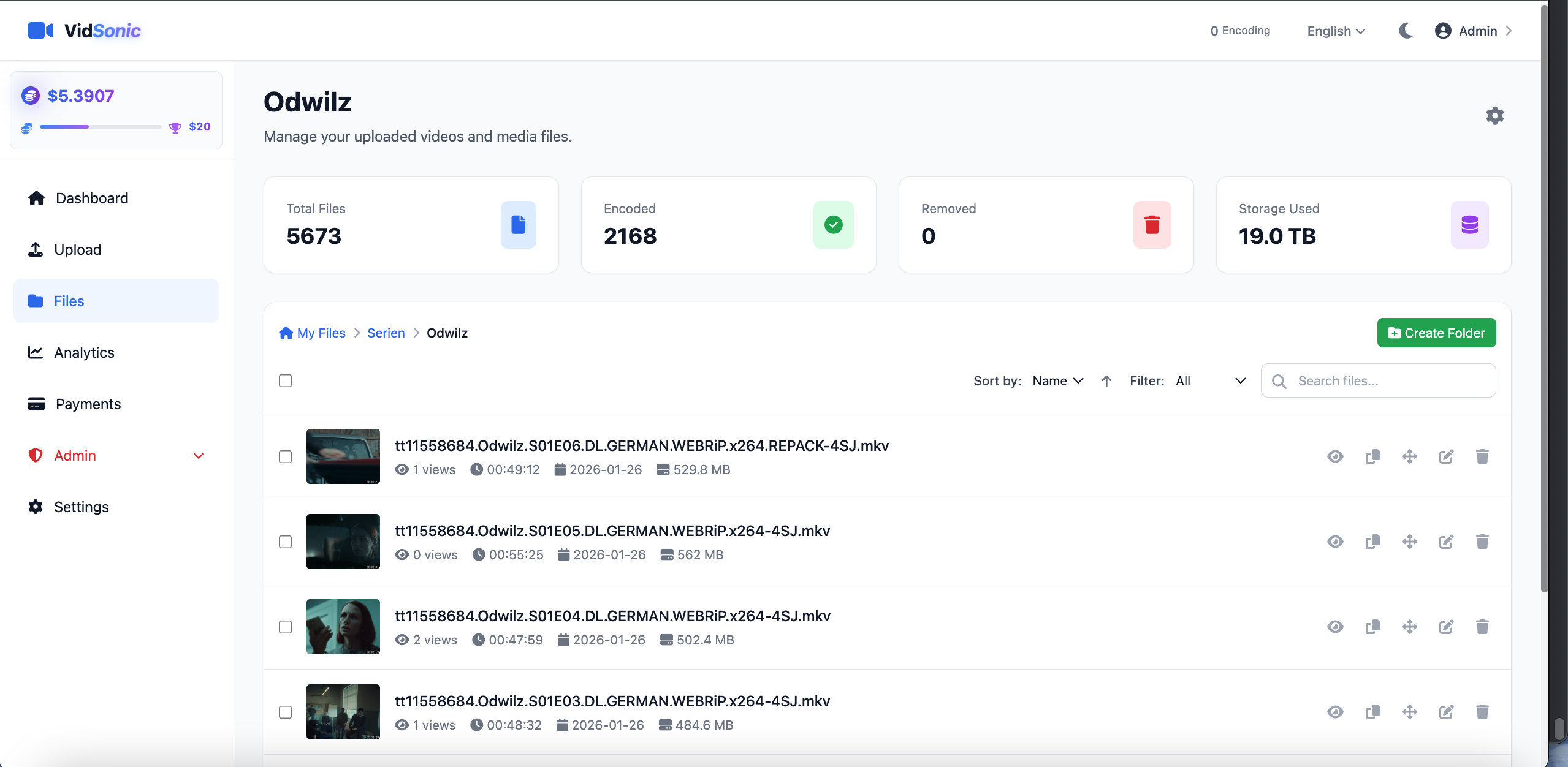Expand the English language selector
The width and height of the screenshot is (1568, 767).
click(1336, 31)
